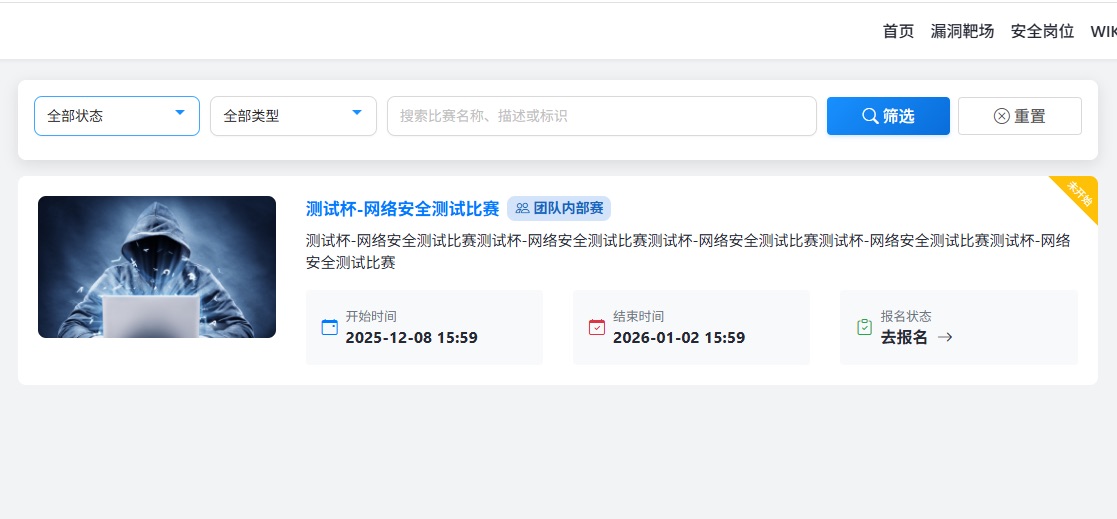Click the 筛选 filter button
This screenshot has width=1117, height=519.
coord(888,116)
